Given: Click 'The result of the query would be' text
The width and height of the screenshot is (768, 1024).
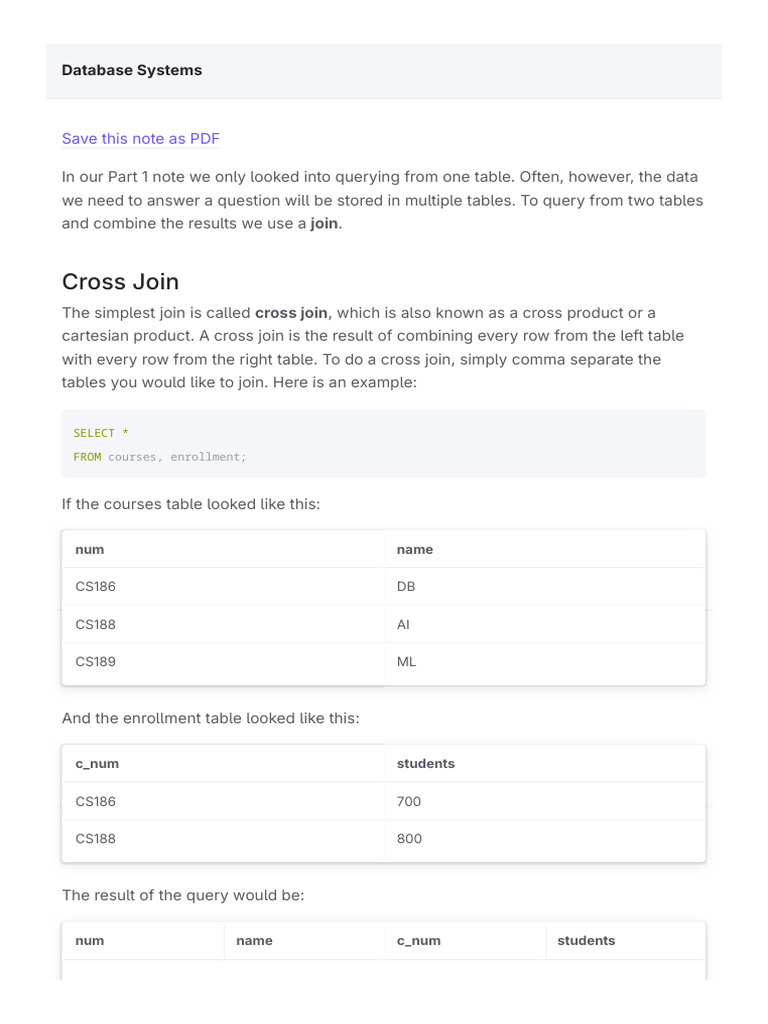Looking at the screenshot, I should (183, 895).
